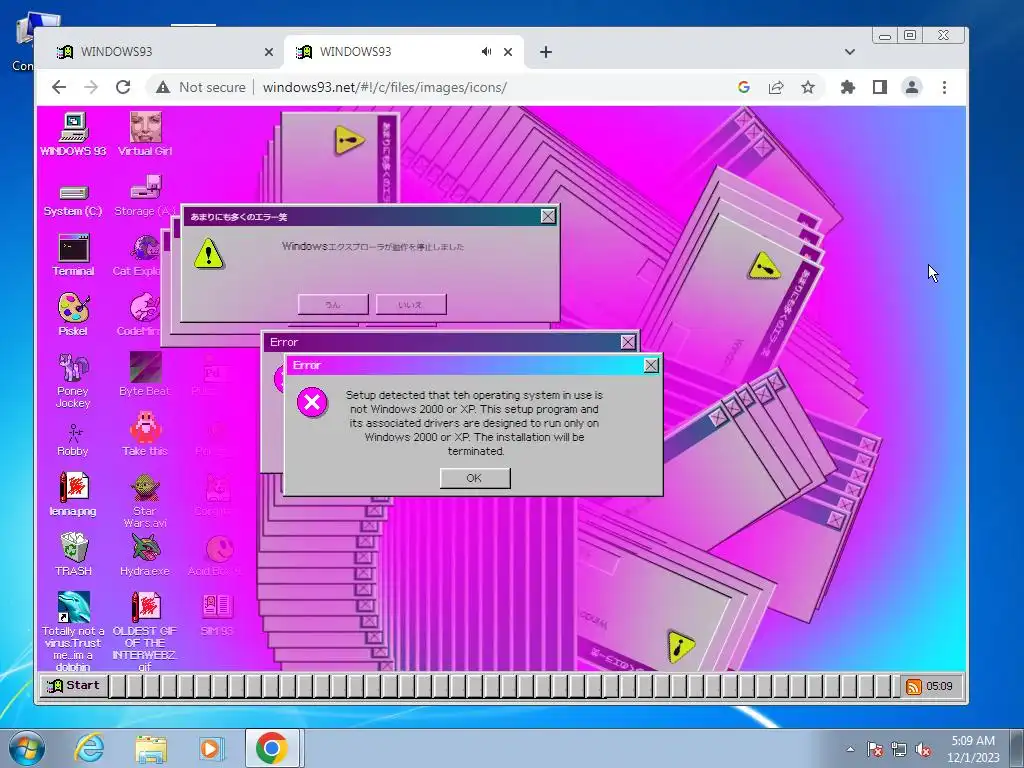Open the Chrome profile avatar menu

click(x=912, y=87)
